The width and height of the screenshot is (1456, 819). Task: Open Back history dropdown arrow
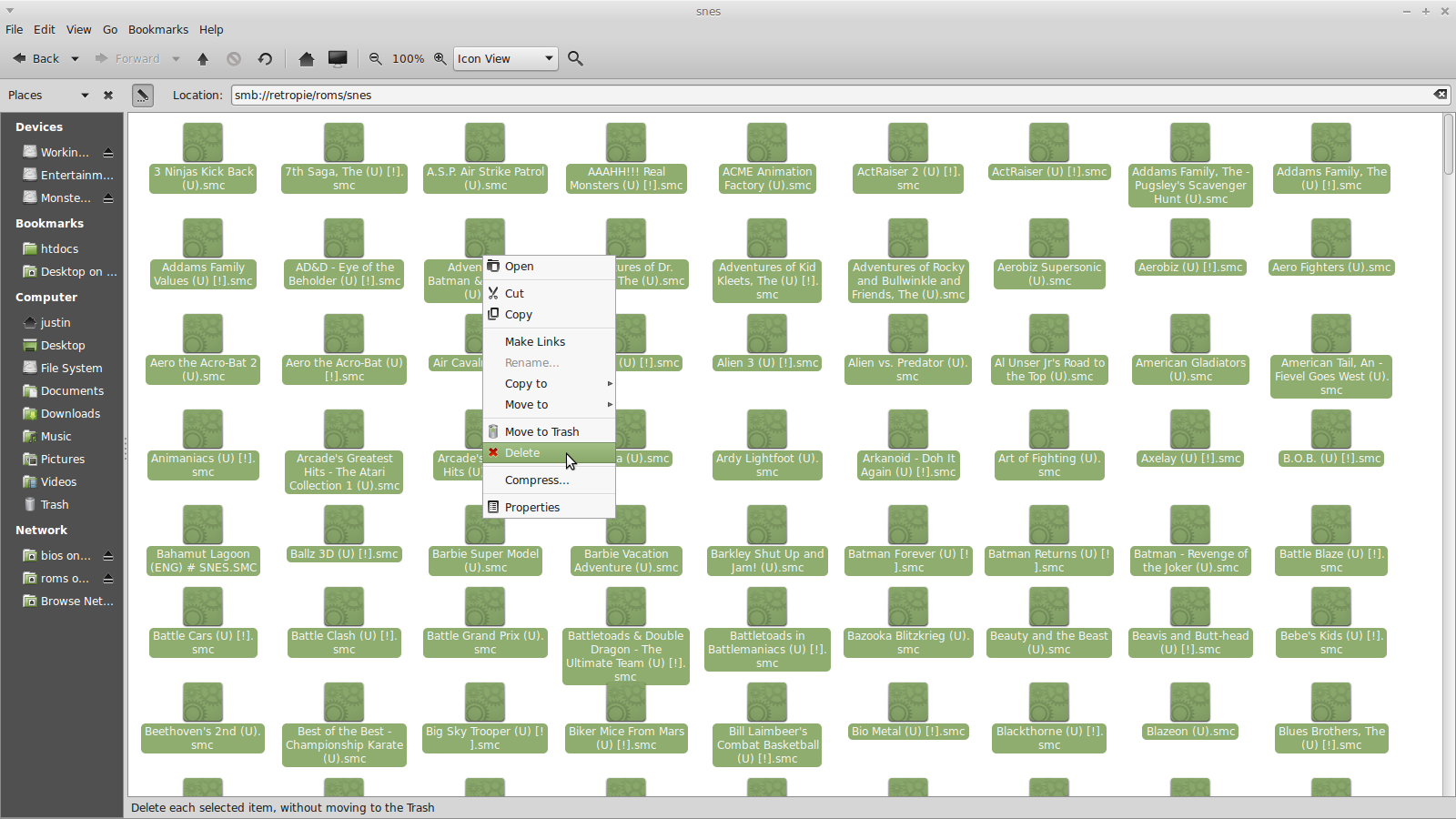[75, 59]
